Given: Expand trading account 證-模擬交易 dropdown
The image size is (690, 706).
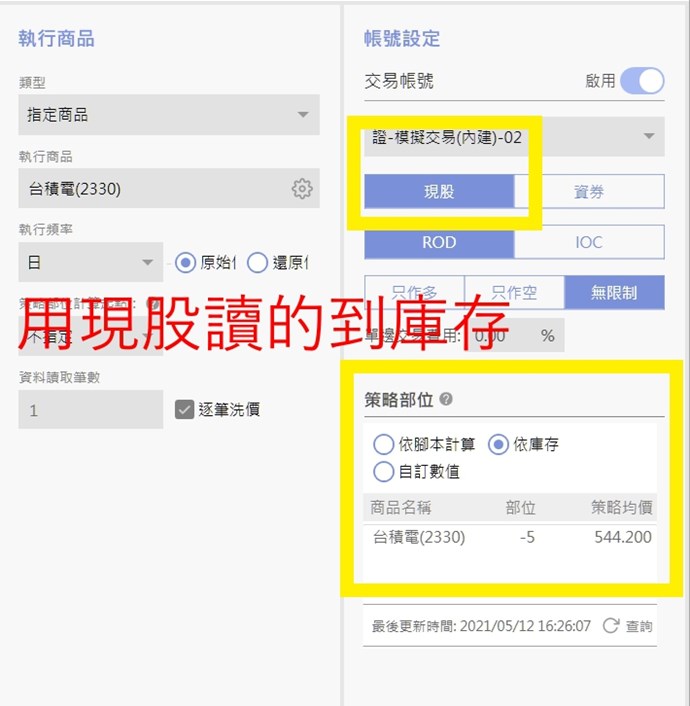Looking at the screenshot, I should (514, 136).
